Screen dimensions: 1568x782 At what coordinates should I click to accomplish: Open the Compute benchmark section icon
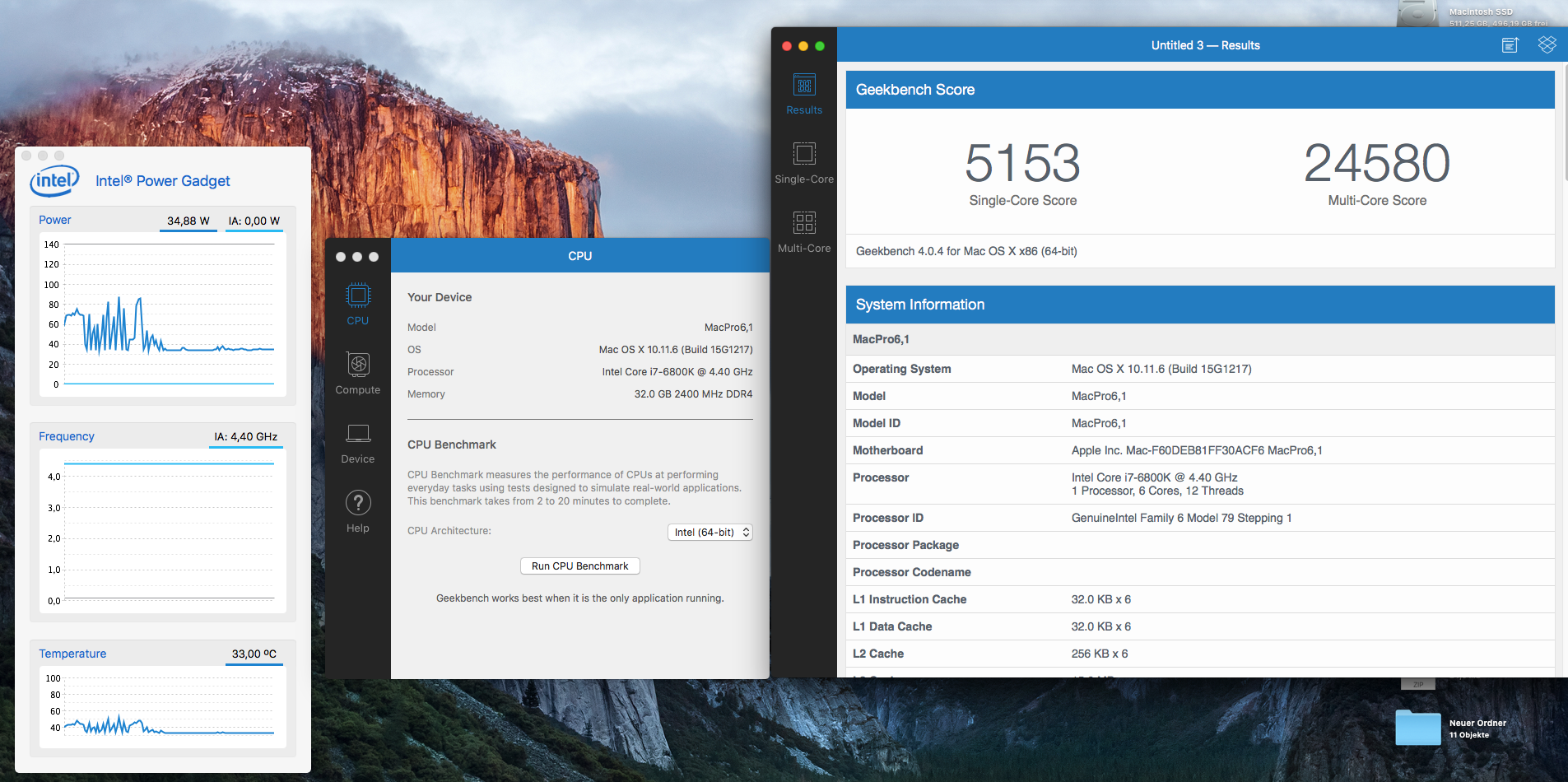click(x=358, y=365)
